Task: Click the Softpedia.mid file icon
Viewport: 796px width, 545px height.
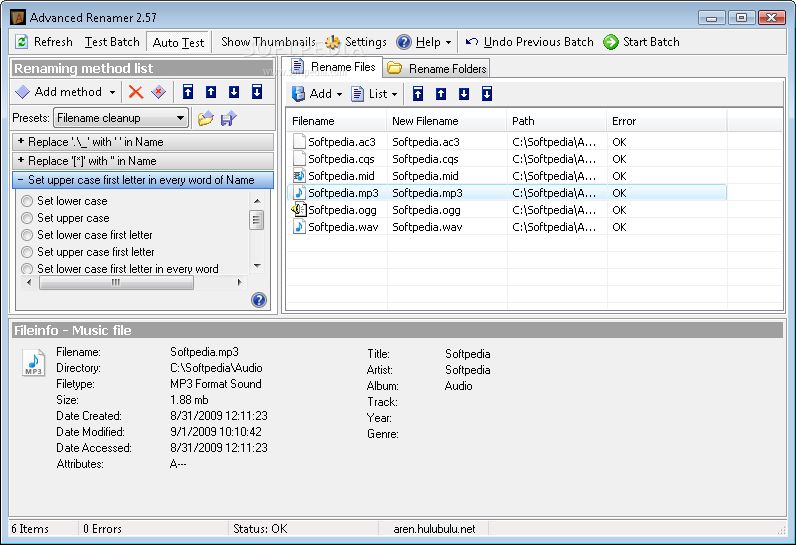Action: [x=299, y=176]
